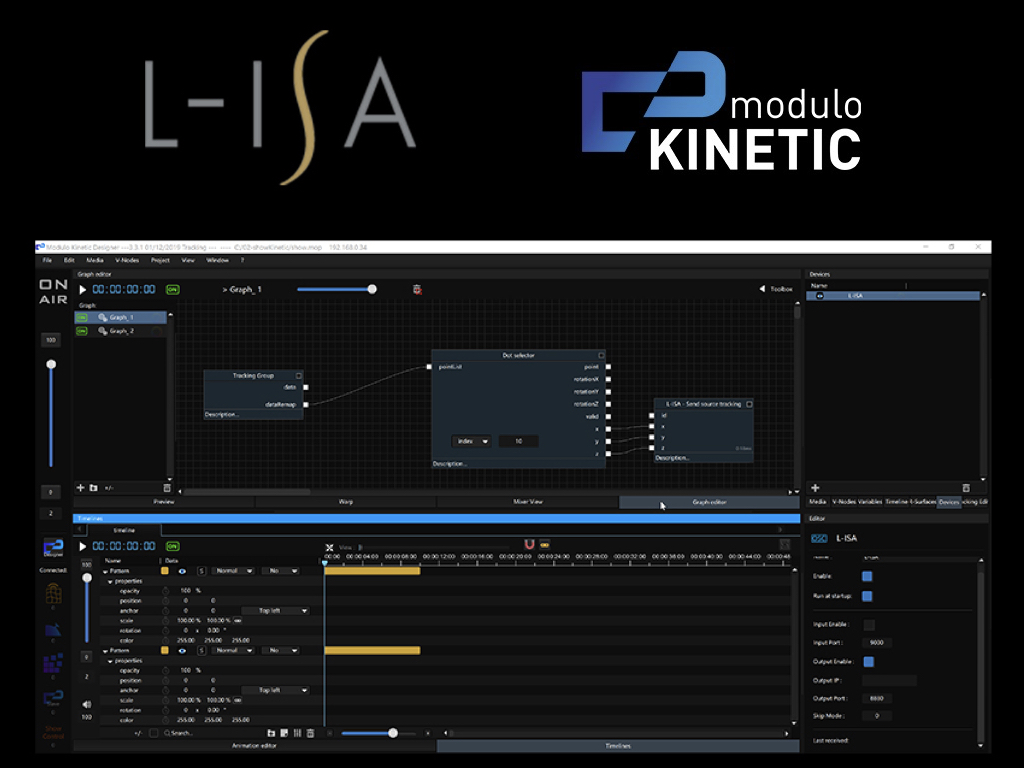The height and width of the screenshot is (768, 1024).
Task: Click the L-ISA device icon in Editor header
Action: pos(819,538)
